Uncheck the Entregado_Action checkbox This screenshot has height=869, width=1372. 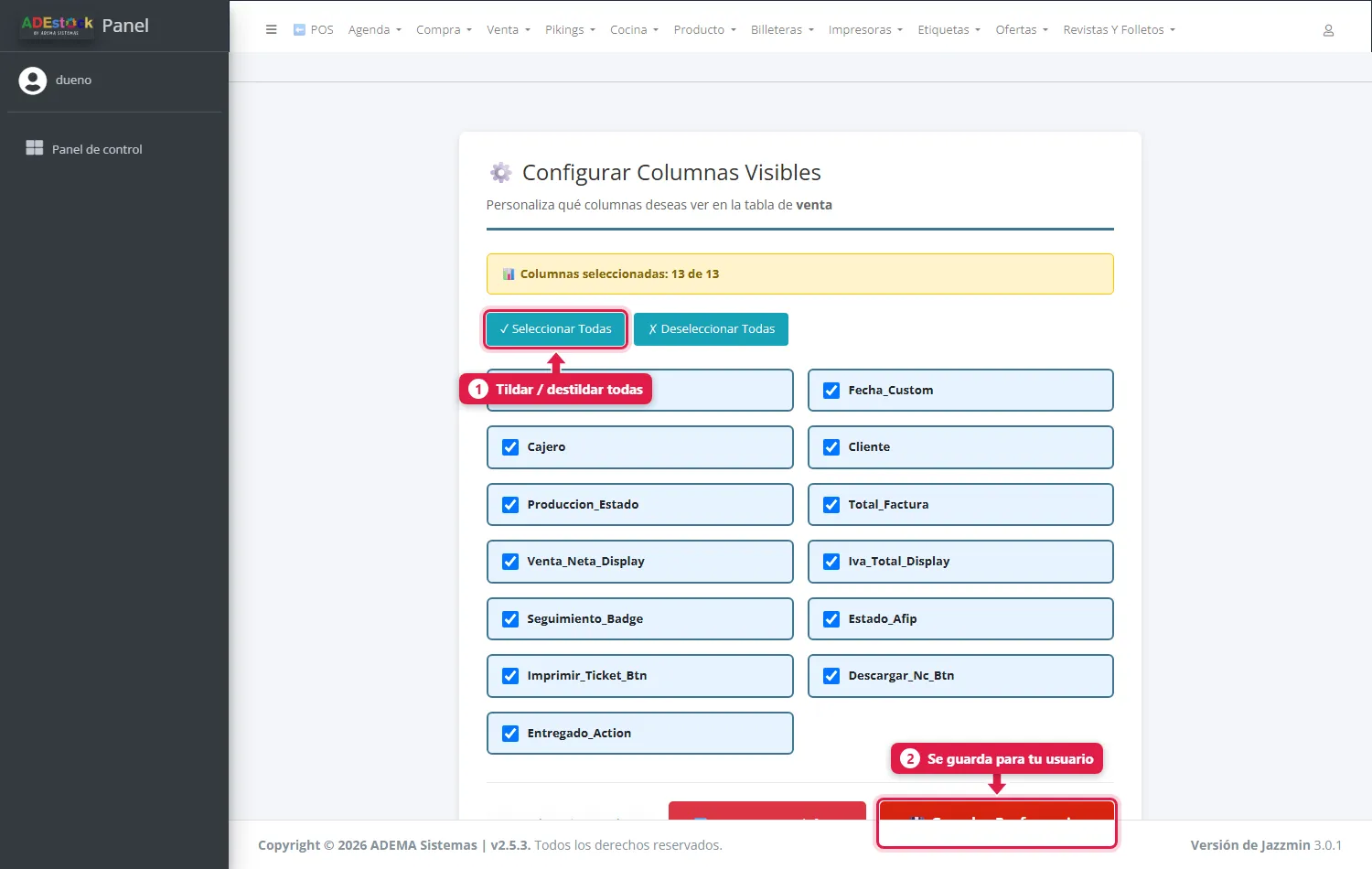pyautogui.click(x=510, y=734)
